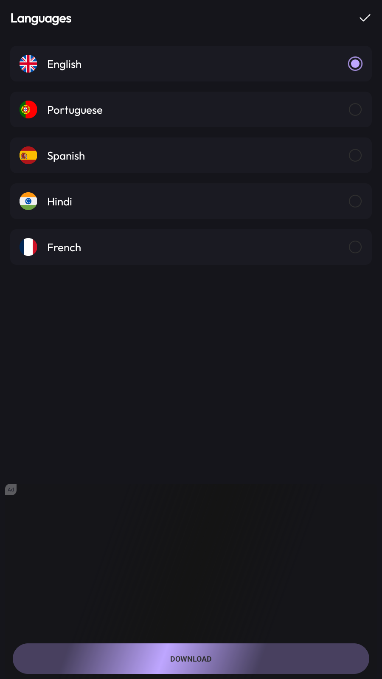
Task: Confirm selection with the checkmark icon
Action: [365, 18]
